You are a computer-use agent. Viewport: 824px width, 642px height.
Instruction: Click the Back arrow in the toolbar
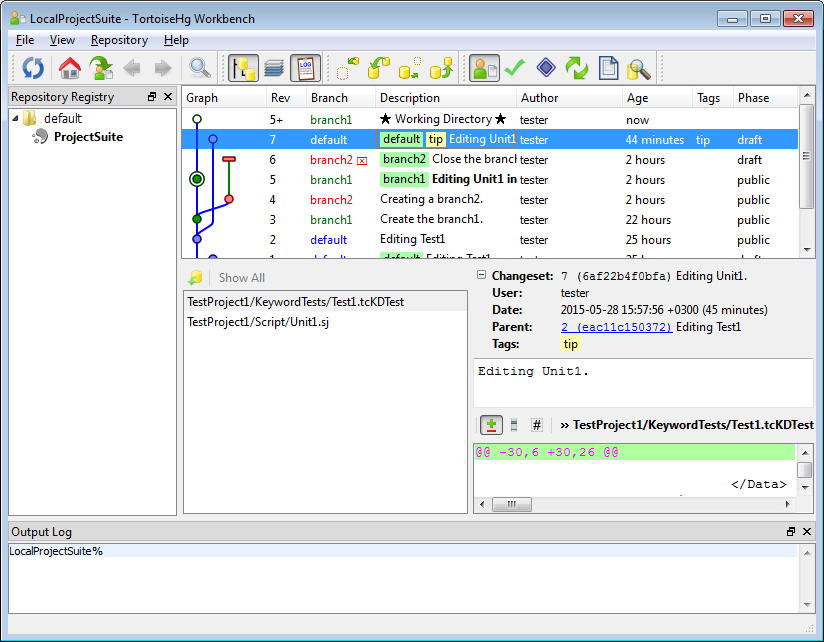132,68
